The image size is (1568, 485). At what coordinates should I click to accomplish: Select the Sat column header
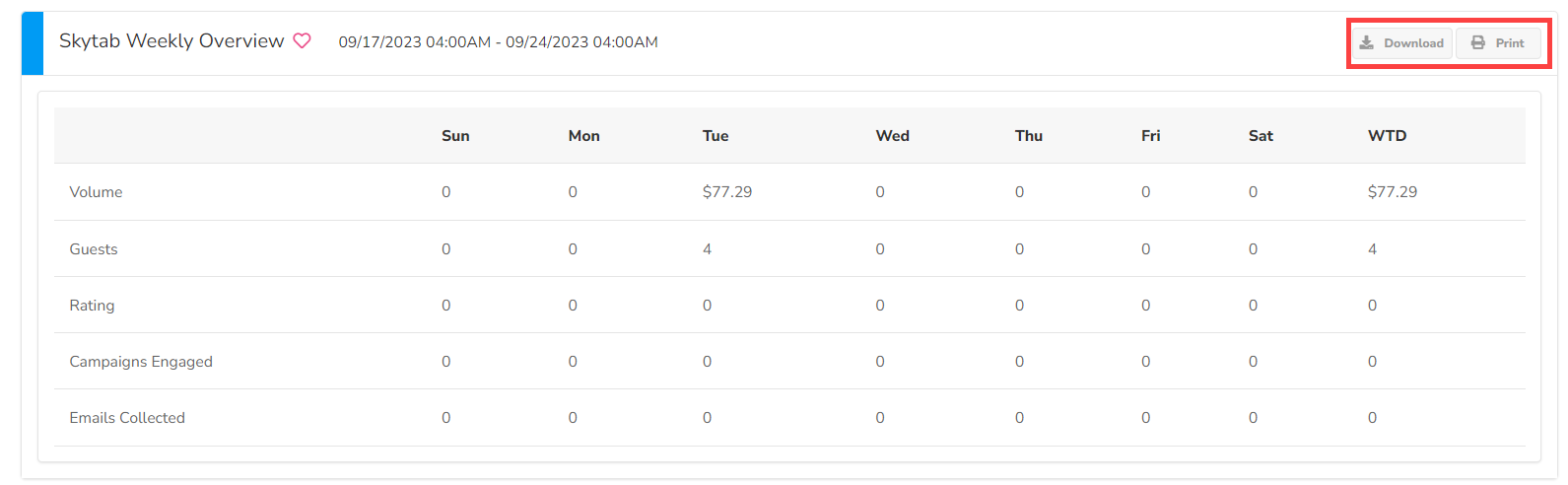(1261, 136)
